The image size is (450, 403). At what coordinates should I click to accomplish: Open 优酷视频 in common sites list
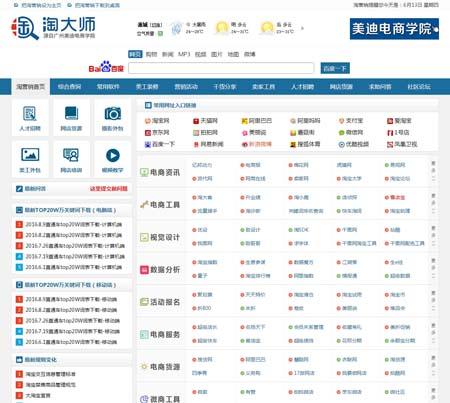353,144
